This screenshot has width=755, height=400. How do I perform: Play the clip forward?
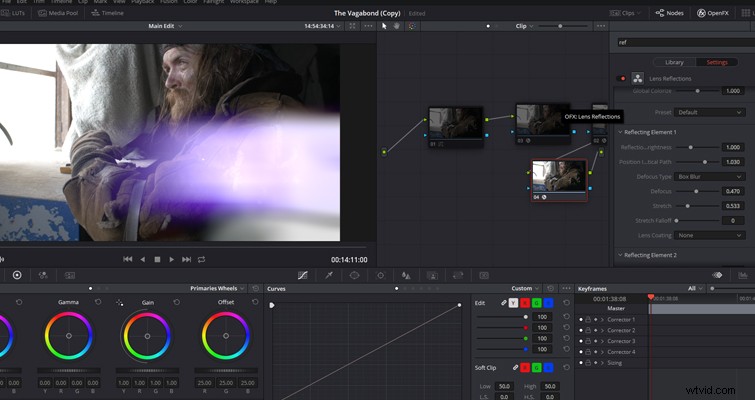tap(171, 259)
